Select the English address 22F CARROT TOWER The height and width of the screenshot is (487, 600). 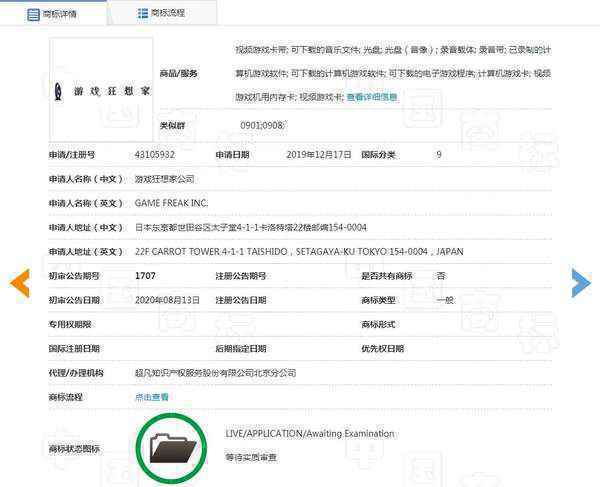click(299, 252)
